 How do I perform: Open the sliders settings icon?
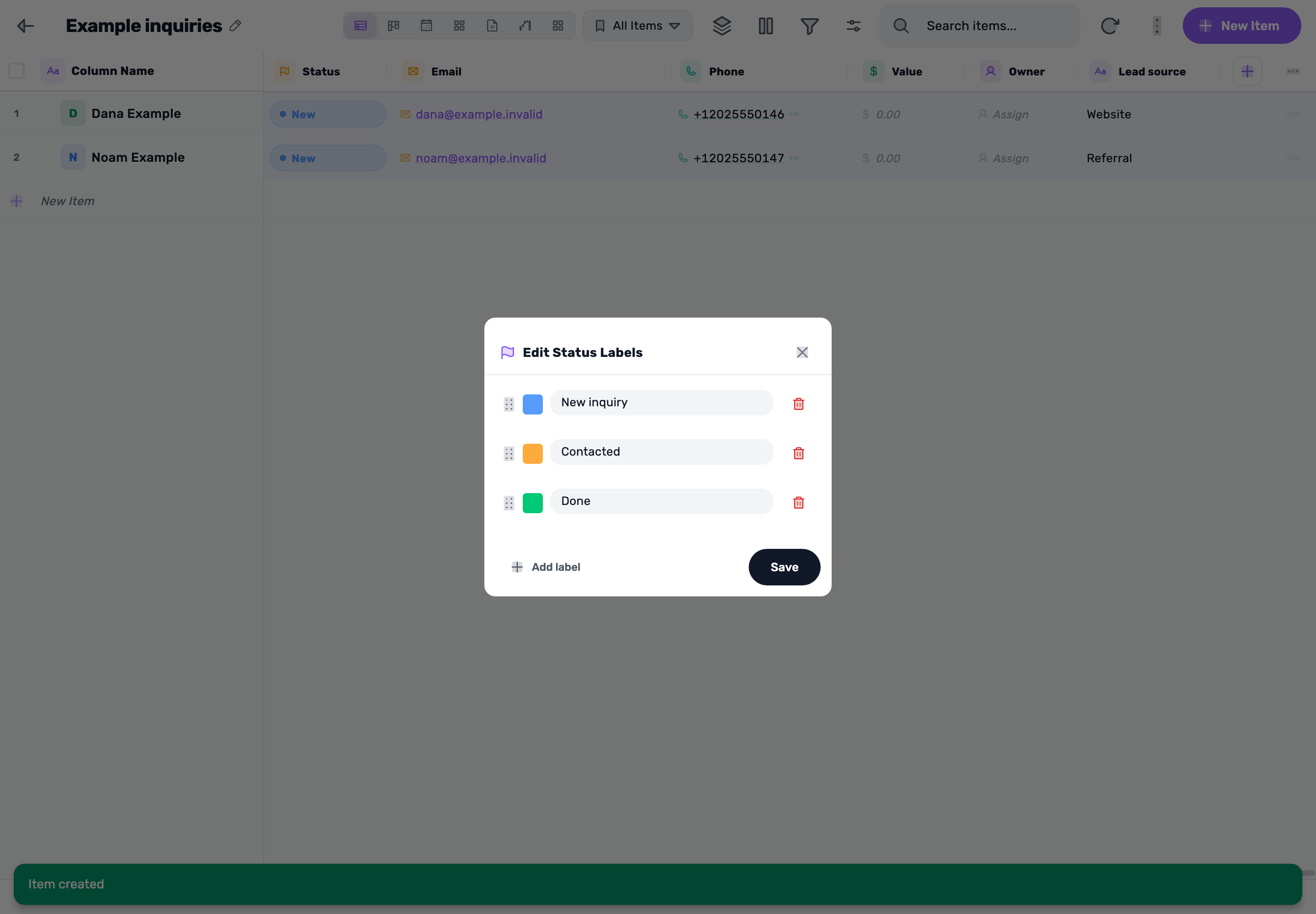click(x=853, y=26)
